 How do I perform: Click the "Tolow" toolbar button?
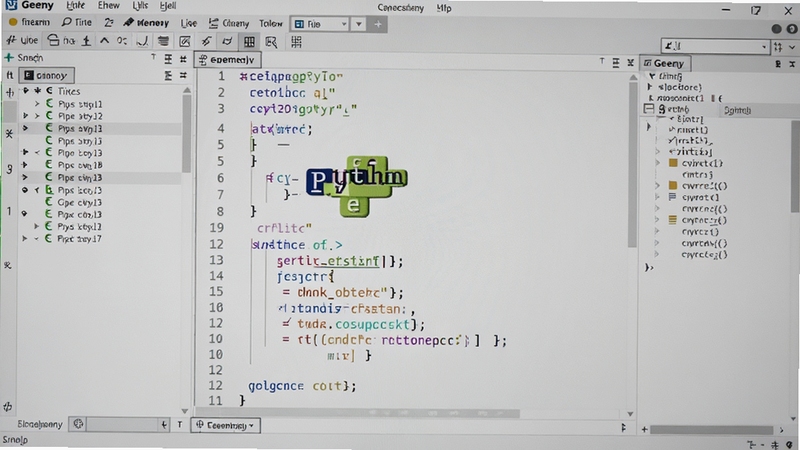(270, 23)
